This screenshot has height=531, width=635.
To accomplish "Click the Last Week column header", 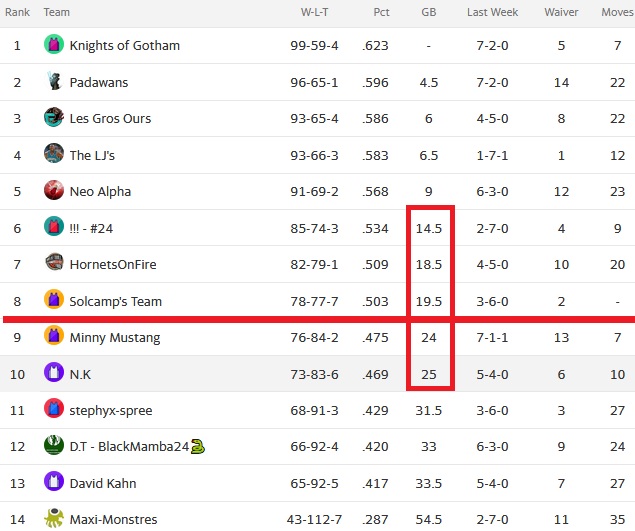I will point(492,12).
